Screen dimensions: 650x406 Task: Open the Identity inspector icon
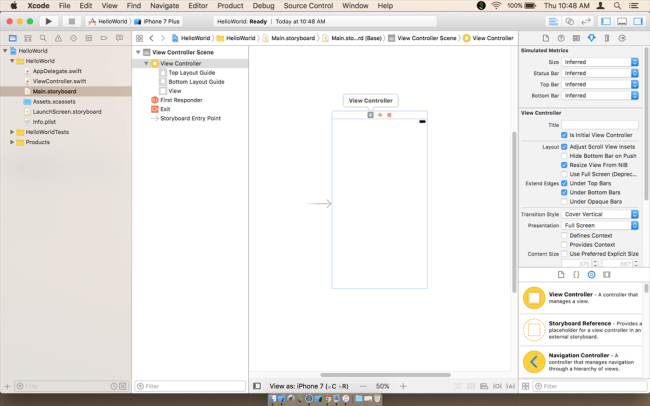(576, 38)
